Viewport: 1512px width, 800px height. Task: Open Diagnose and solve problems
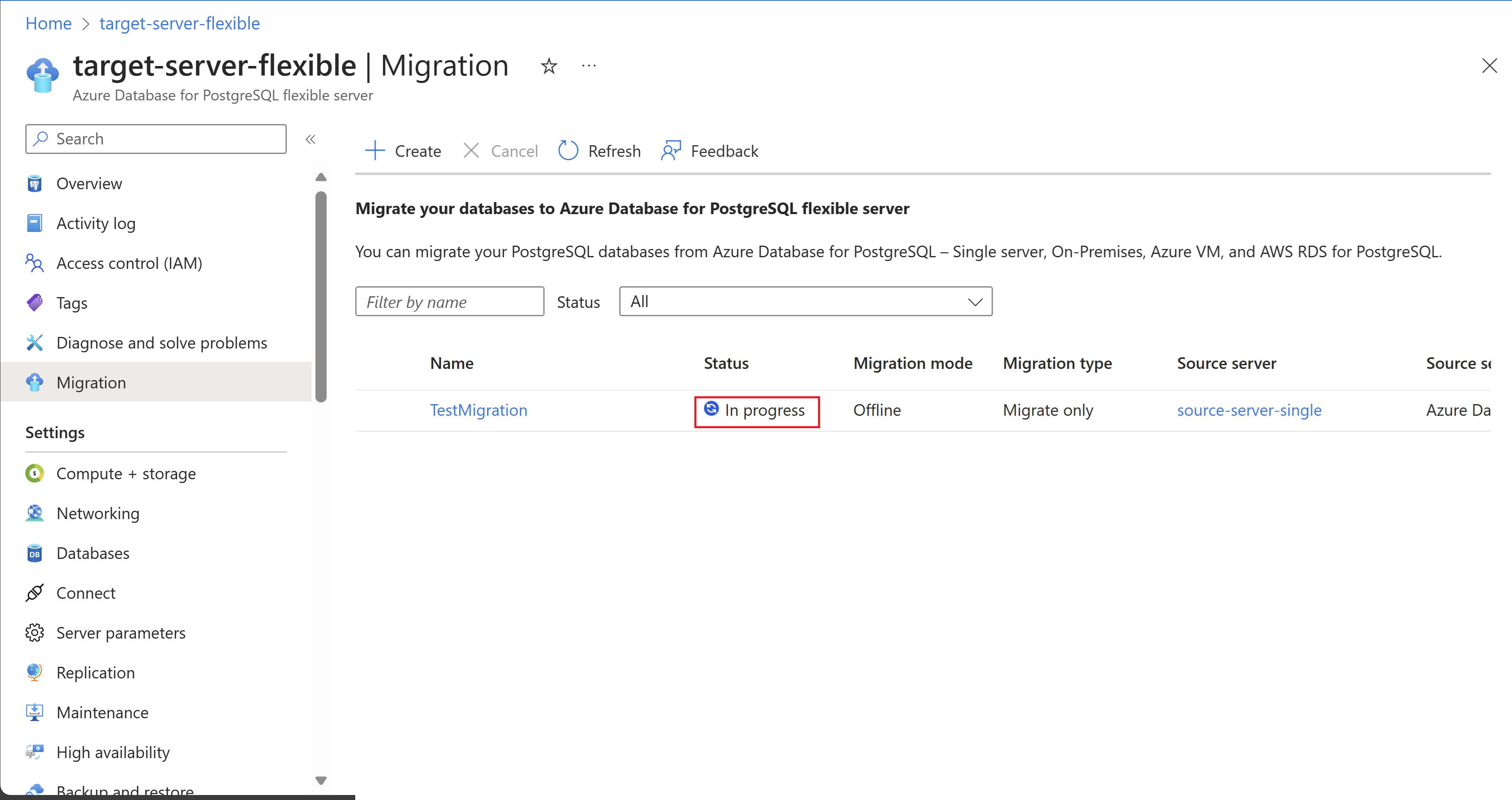pyautogui.click(x=161, y=343)
